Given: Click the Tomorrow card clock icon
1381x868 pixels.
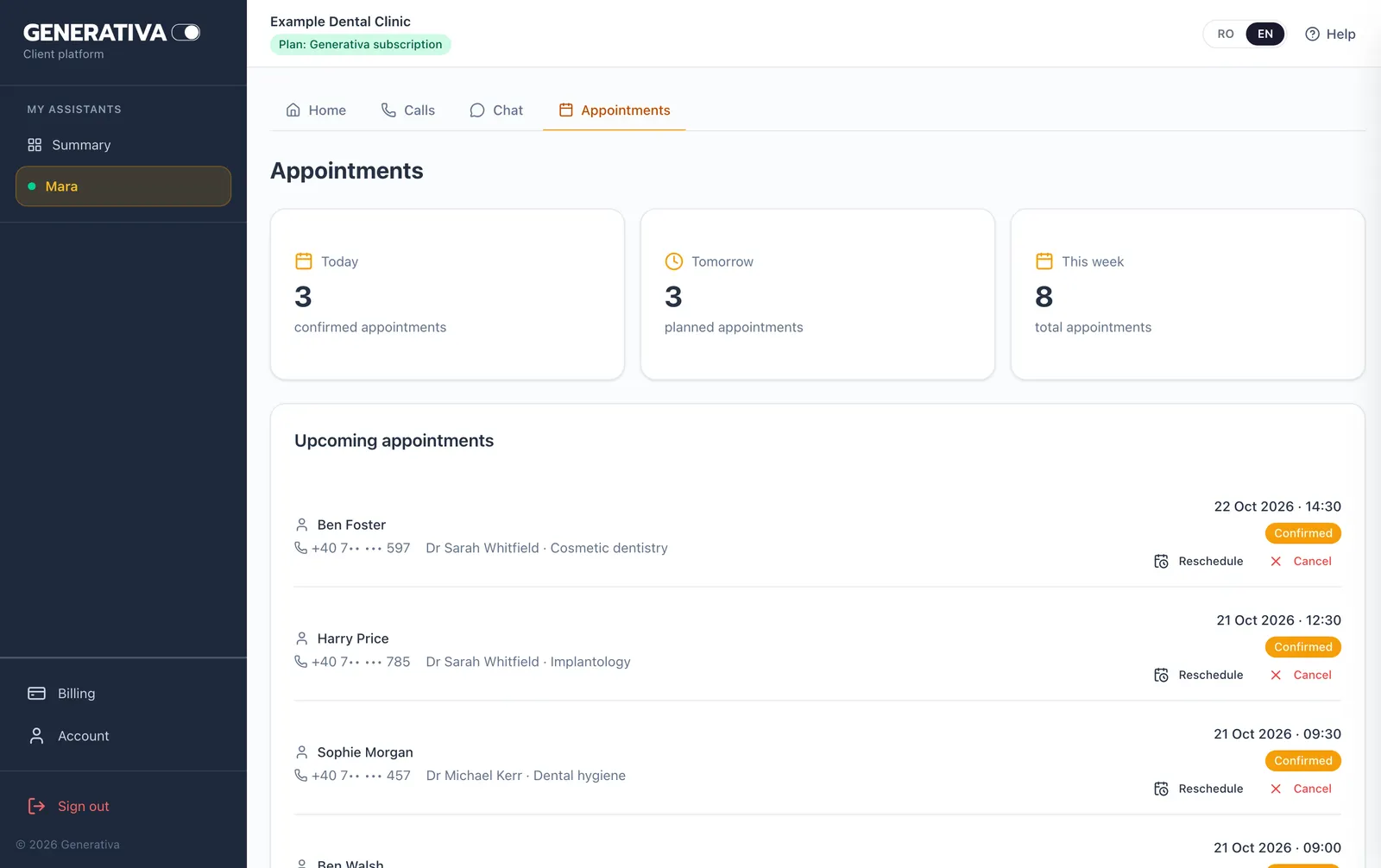Looking at the screenshot, I should tap(674, 261).
